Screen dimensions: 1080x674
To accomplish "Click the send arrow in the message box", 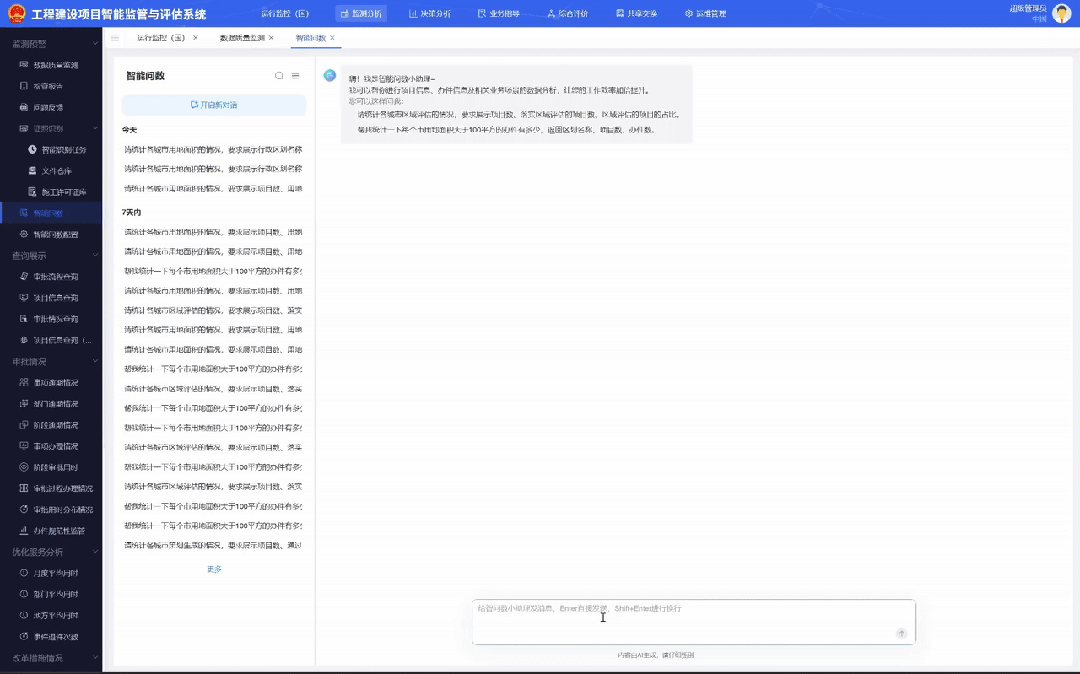I will [901, 633].
